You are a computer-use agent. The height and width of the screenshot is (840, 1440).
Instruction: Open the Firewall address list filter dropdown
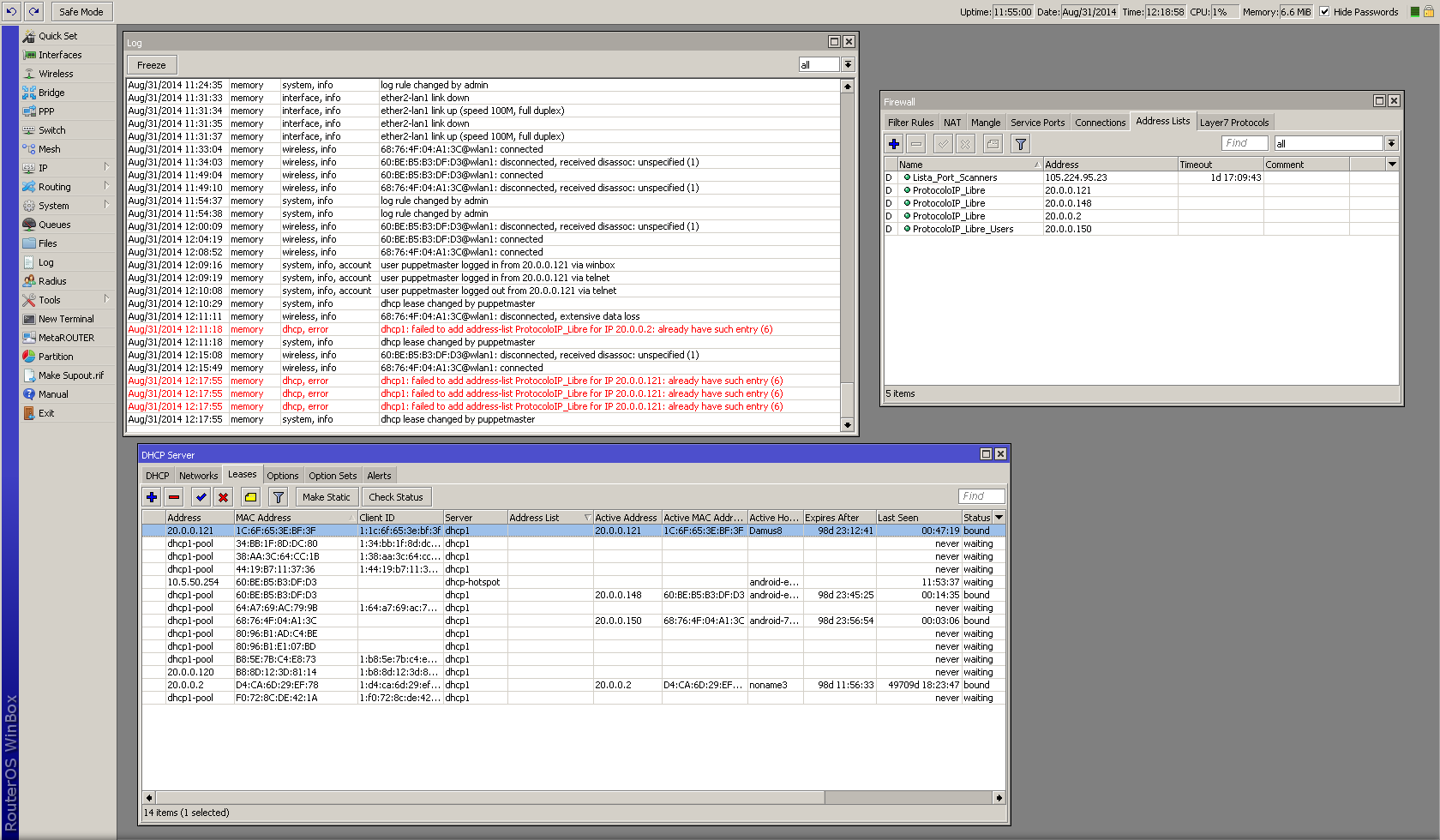click(x=1391, y=144)
